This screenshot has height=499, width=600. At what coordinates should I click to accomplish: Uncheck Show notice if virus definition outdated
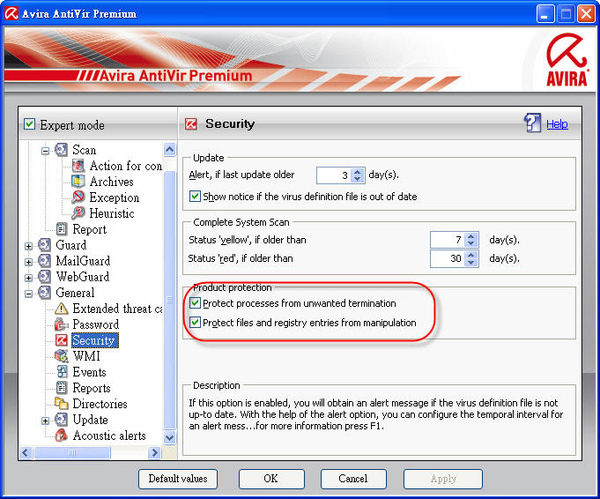[x=195, y=196]
